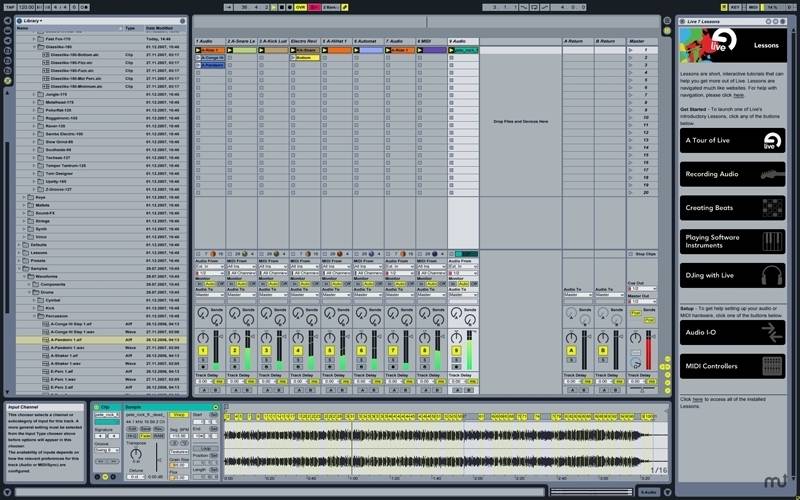Click the global record button

[289, 7]
